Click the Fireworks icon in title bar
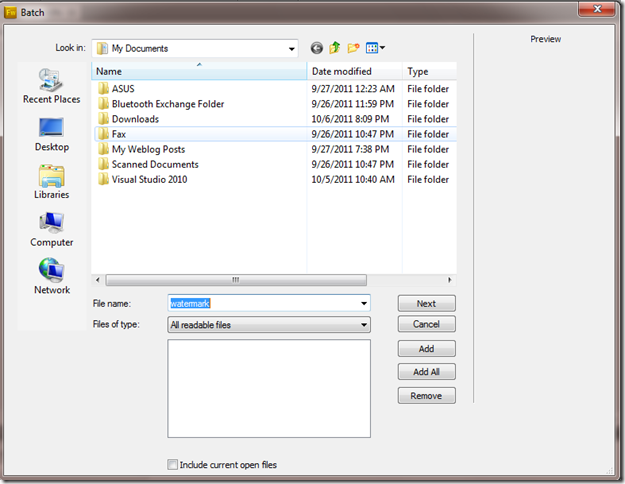Screen dimensions: 625x484 [x=10, y=12]
